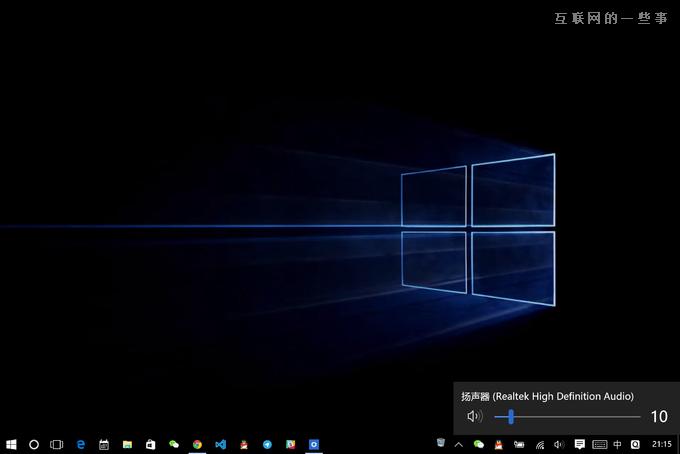The width and height of the screenshot is (680, 454).
Task: Open the clock showing 21:15
Action: 662,444
